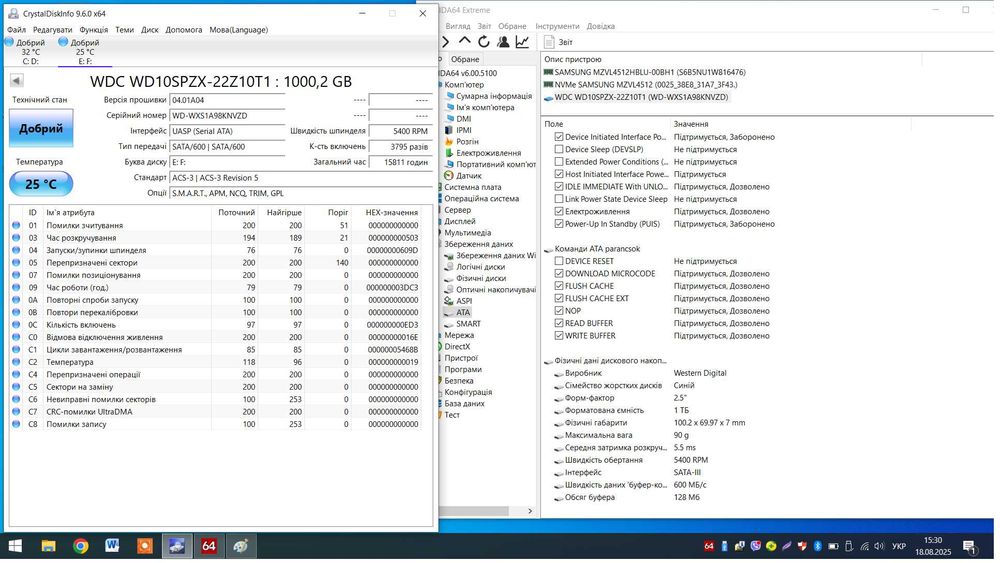Click the AIDA64 forward navigation arrow
This screenshot has width=1000, height=563.
(446, 42)
